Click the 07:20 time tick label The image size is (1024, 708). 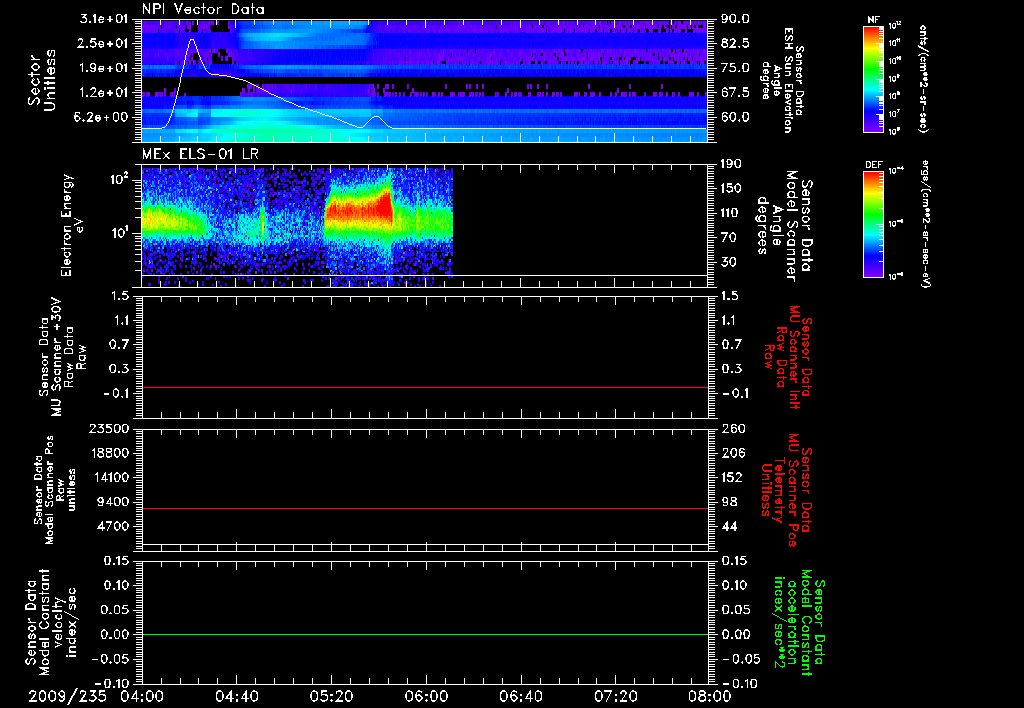pyautogui.click(x=615, y=696)
